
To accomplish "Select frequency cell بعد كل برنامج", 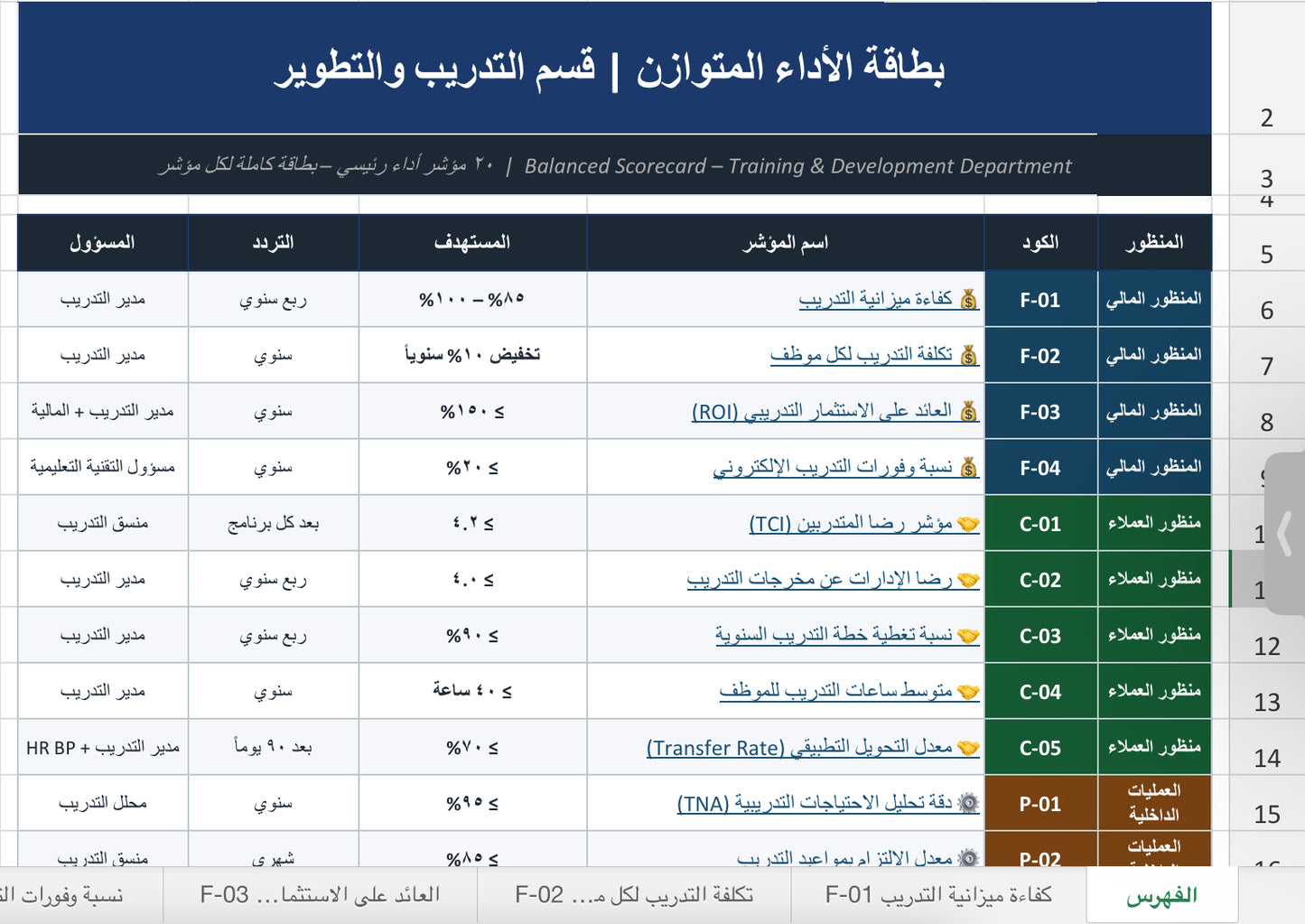I will click(x=273, y=523).
